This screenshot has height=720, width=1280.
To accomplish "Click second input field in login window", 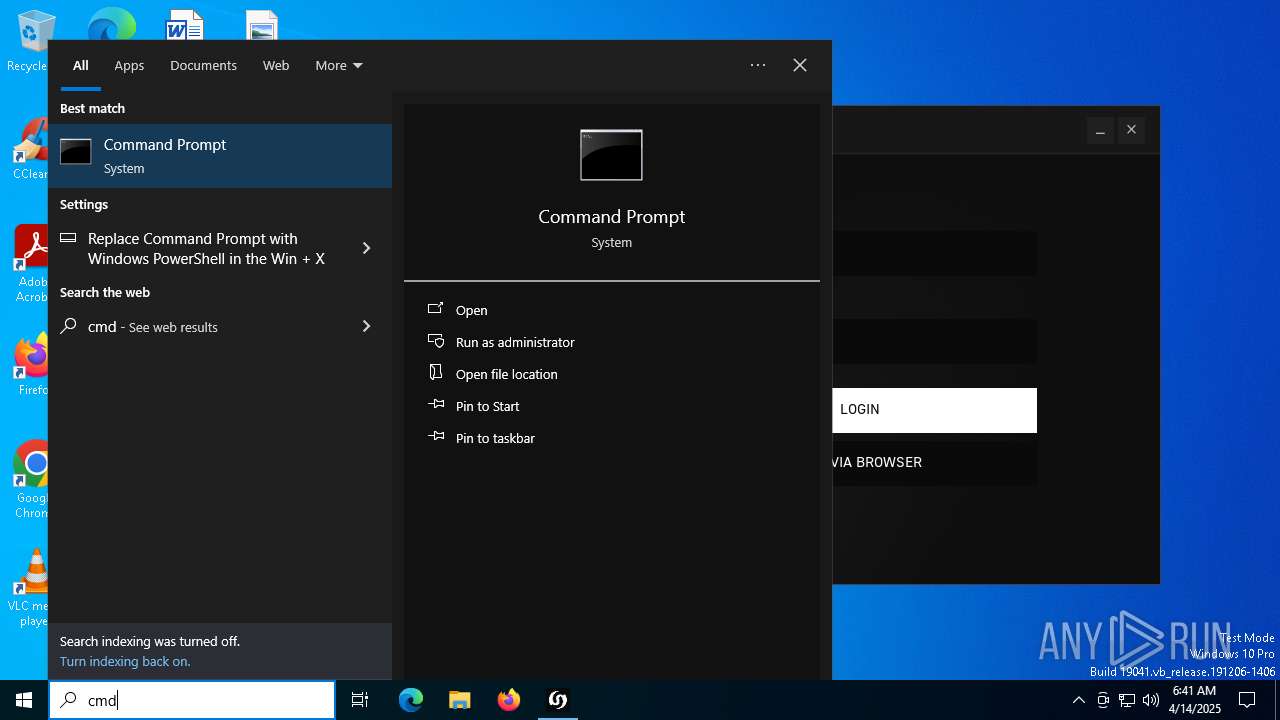I will click(x=934, y=341).
